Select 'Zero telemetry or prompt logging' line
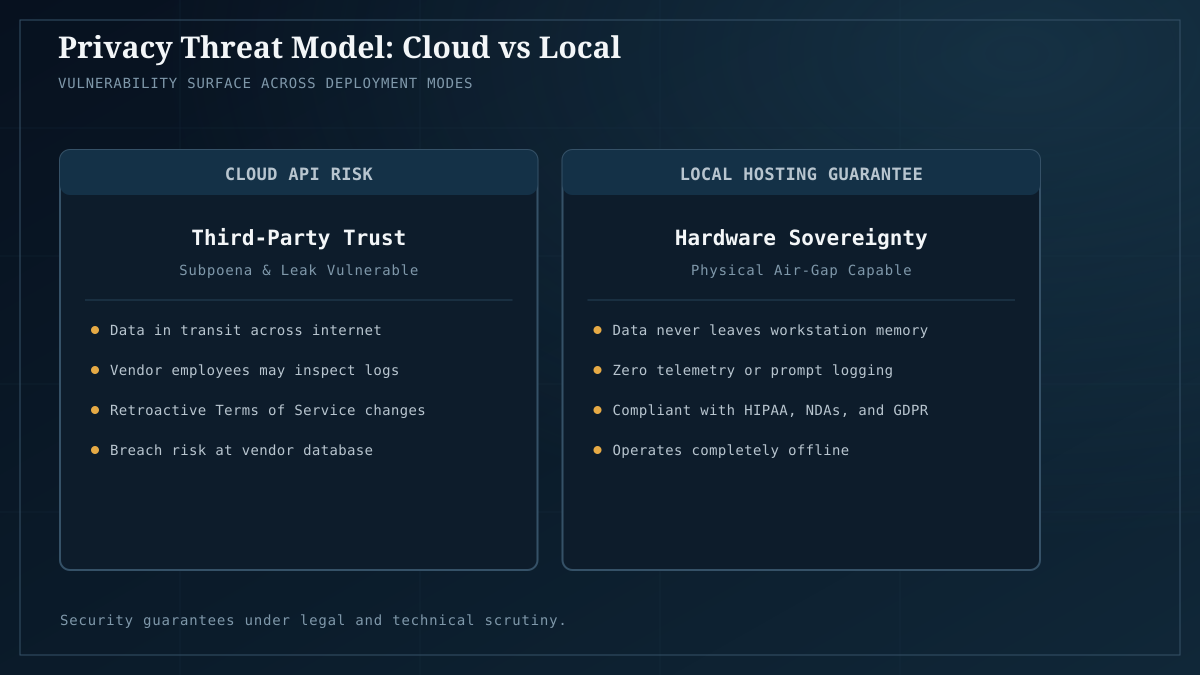The height and width of the screenshot is (675, 1200). click(x=752, y=370)
